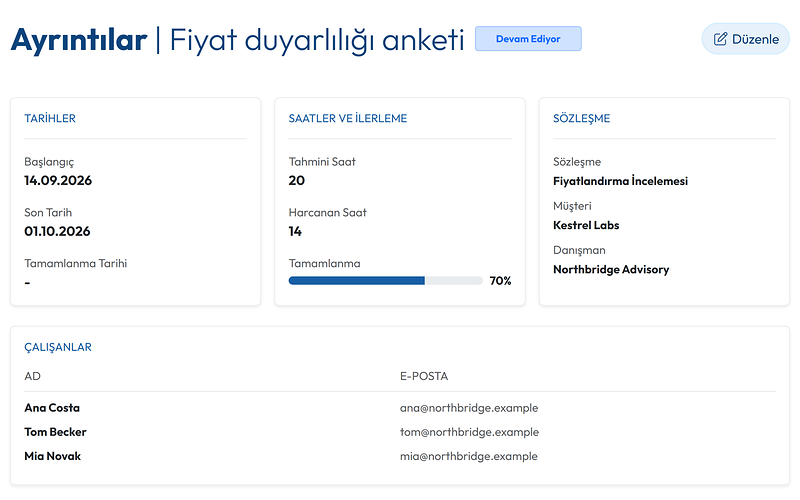The width and height of the screenshot is (800, 500).
Task: Click contract name Fiyatlandırma İncelemesi
Action: (620, 181)
